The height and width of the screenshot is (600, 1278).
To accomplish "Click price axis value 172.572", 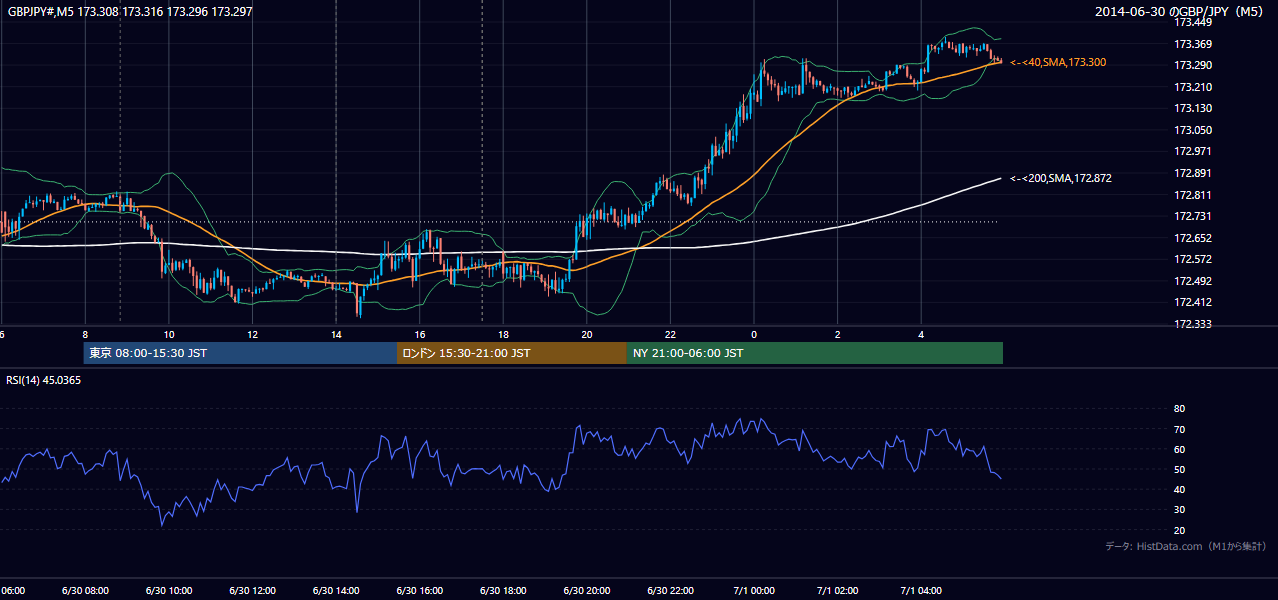I will [1193, 259].
